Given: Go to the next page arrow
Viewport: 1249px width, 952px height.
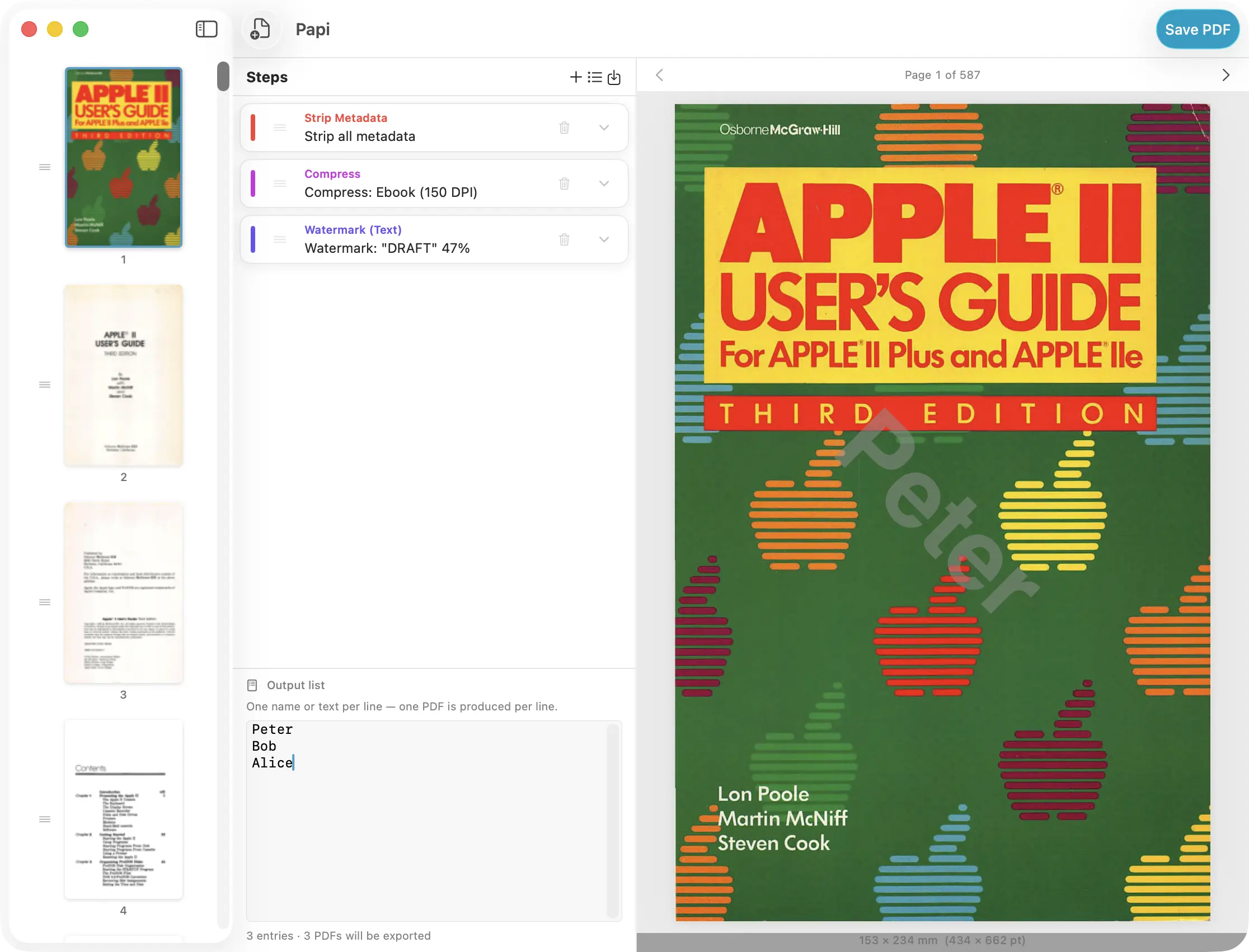Looking at the screenshot, I should coord(1225,75).
